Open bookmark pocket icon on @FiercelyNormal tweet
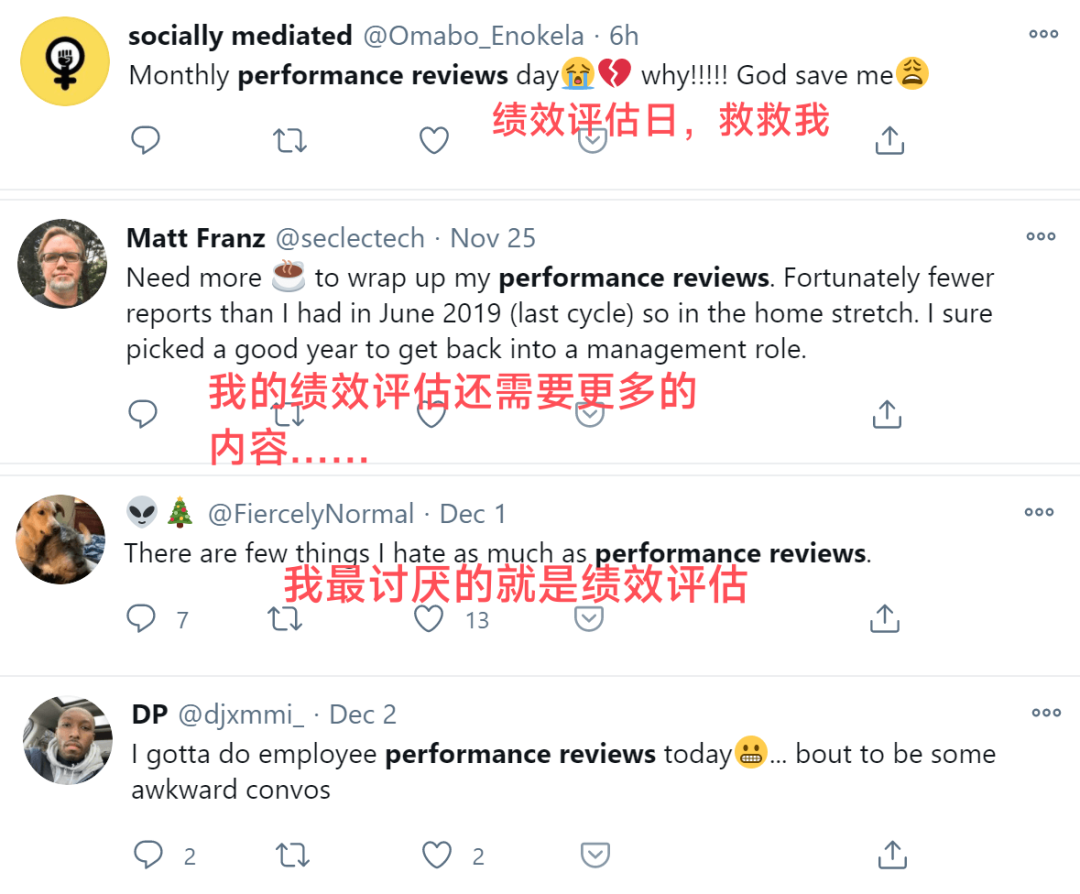This screenshot has width=1080, height=894. [589, 618]
